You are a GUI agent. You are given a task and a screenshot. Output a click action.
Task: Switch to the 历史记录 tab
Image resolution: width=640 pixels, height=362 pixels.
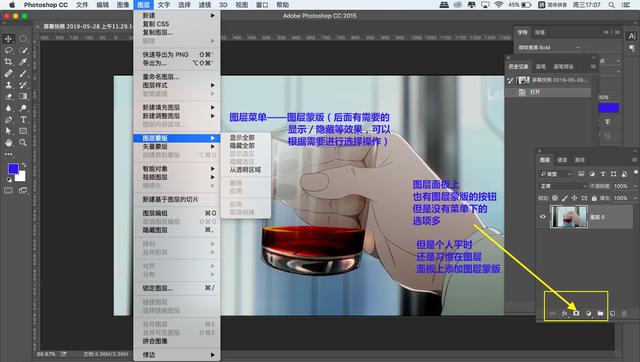coord(518,66)
